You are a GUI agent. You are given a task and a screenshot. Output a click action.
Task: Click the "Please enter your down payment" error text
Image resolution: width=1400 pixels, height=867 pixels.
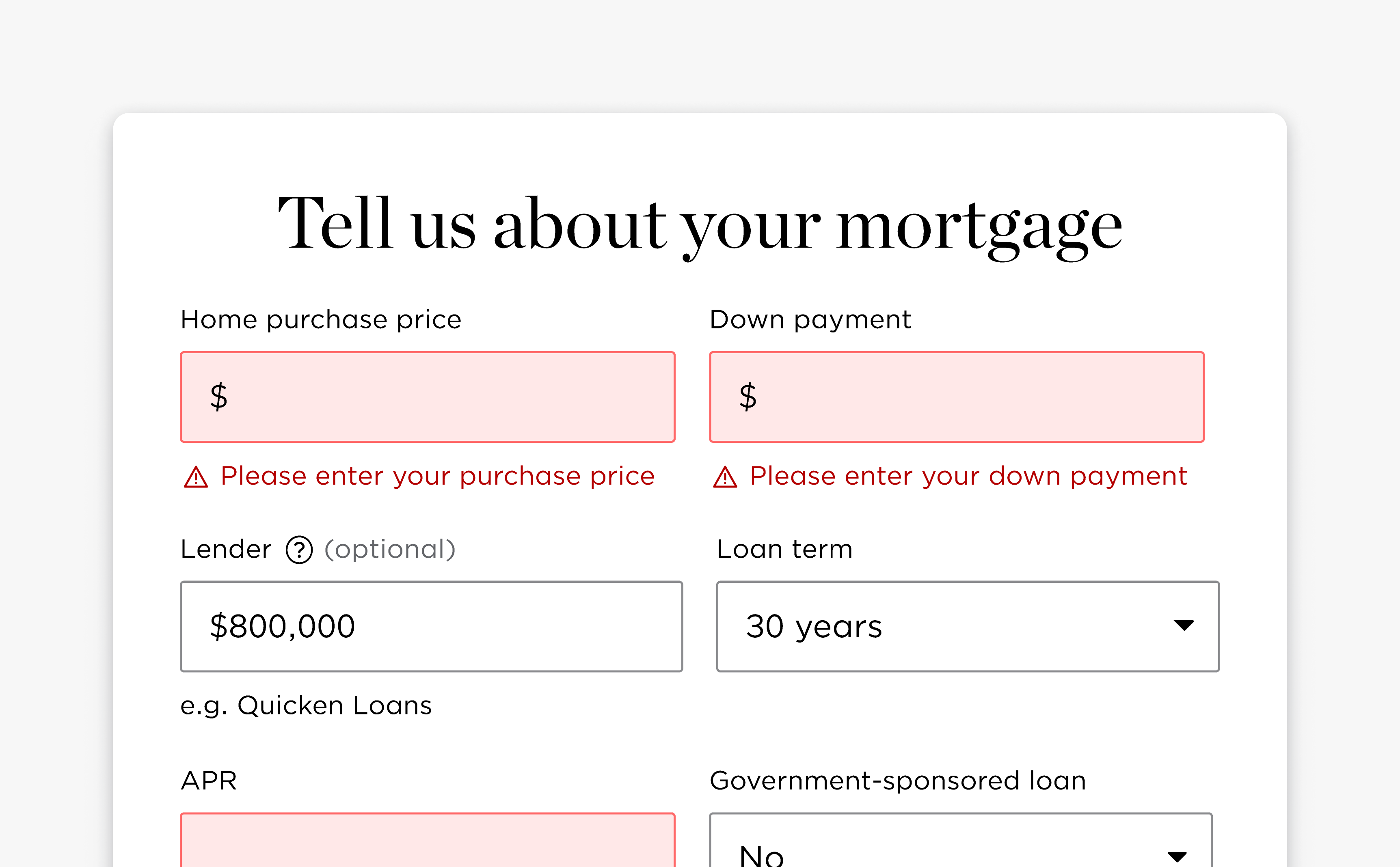coord(968,476)
